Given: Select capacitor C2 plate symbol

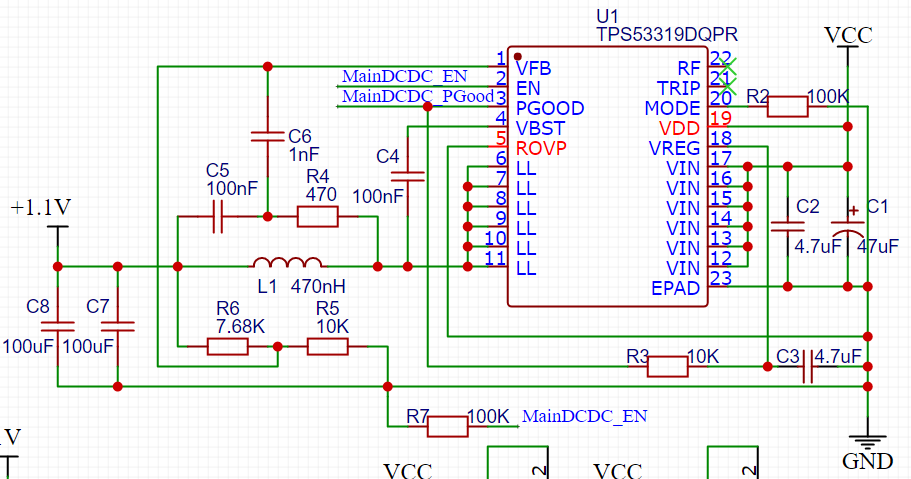Looking at the screenshot, I should point(787,226).
